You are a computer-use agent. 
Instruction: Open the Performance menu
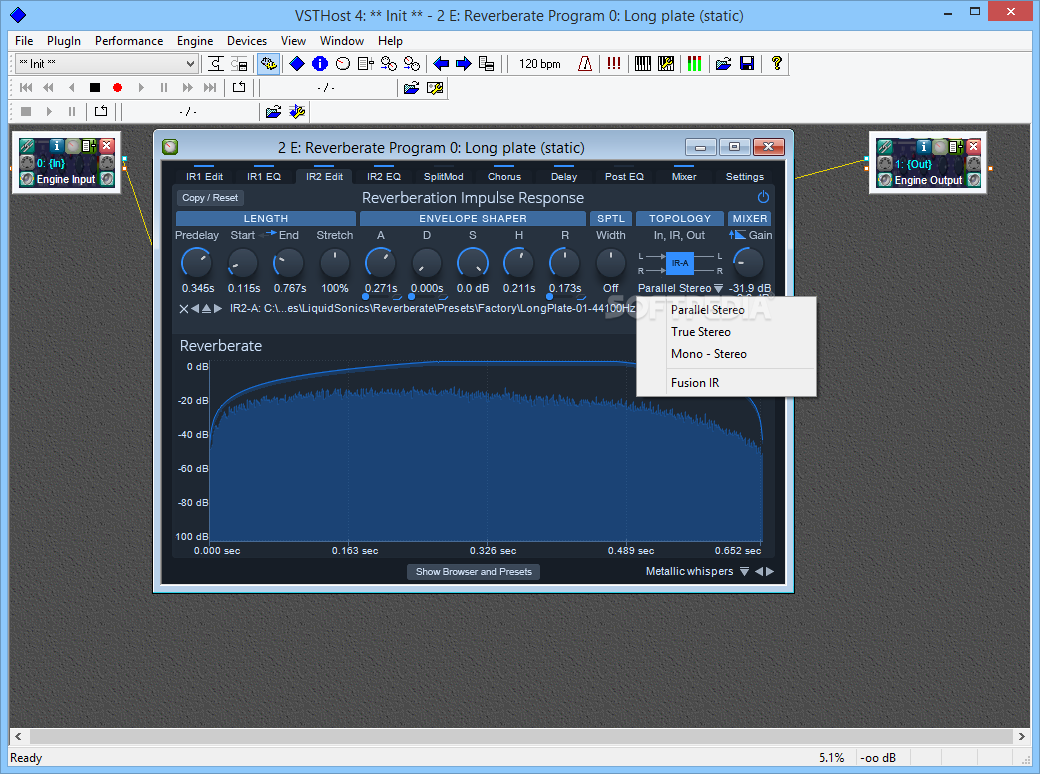[129, 40]
